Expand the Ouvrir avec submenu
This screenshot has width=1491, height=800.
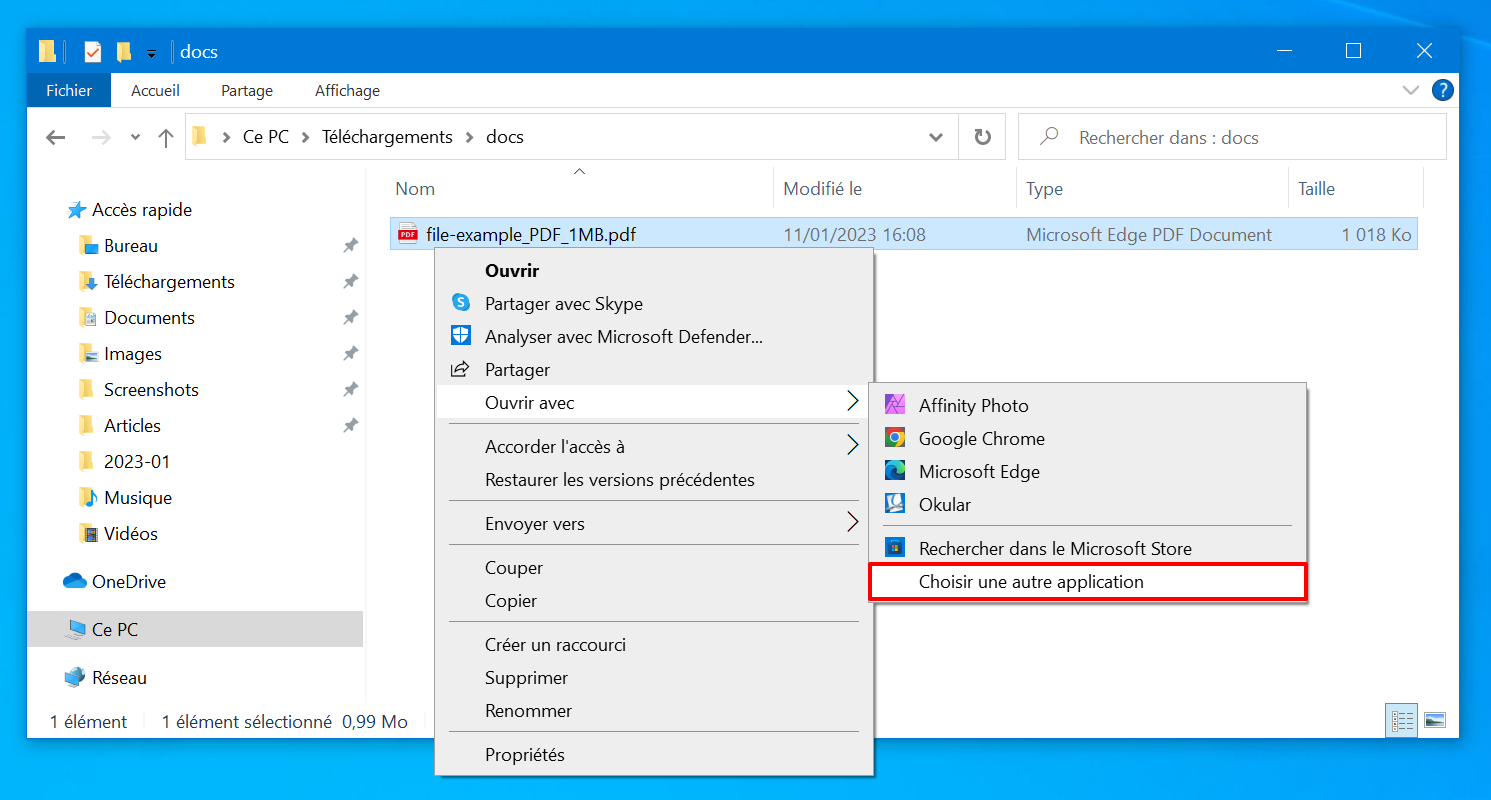click(x=654, y=403)
